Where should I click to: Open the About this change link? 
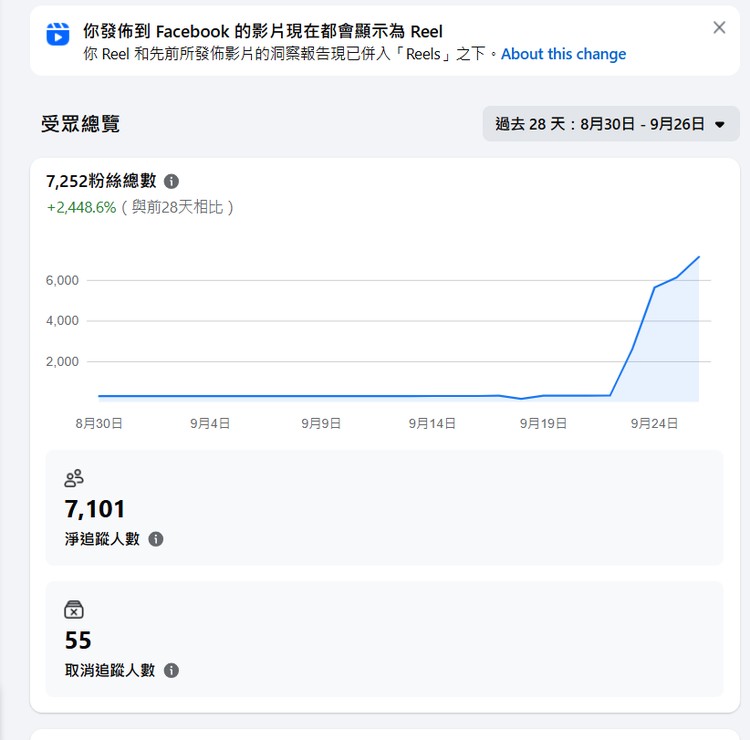pyautogui.click(x=563, y=54)
